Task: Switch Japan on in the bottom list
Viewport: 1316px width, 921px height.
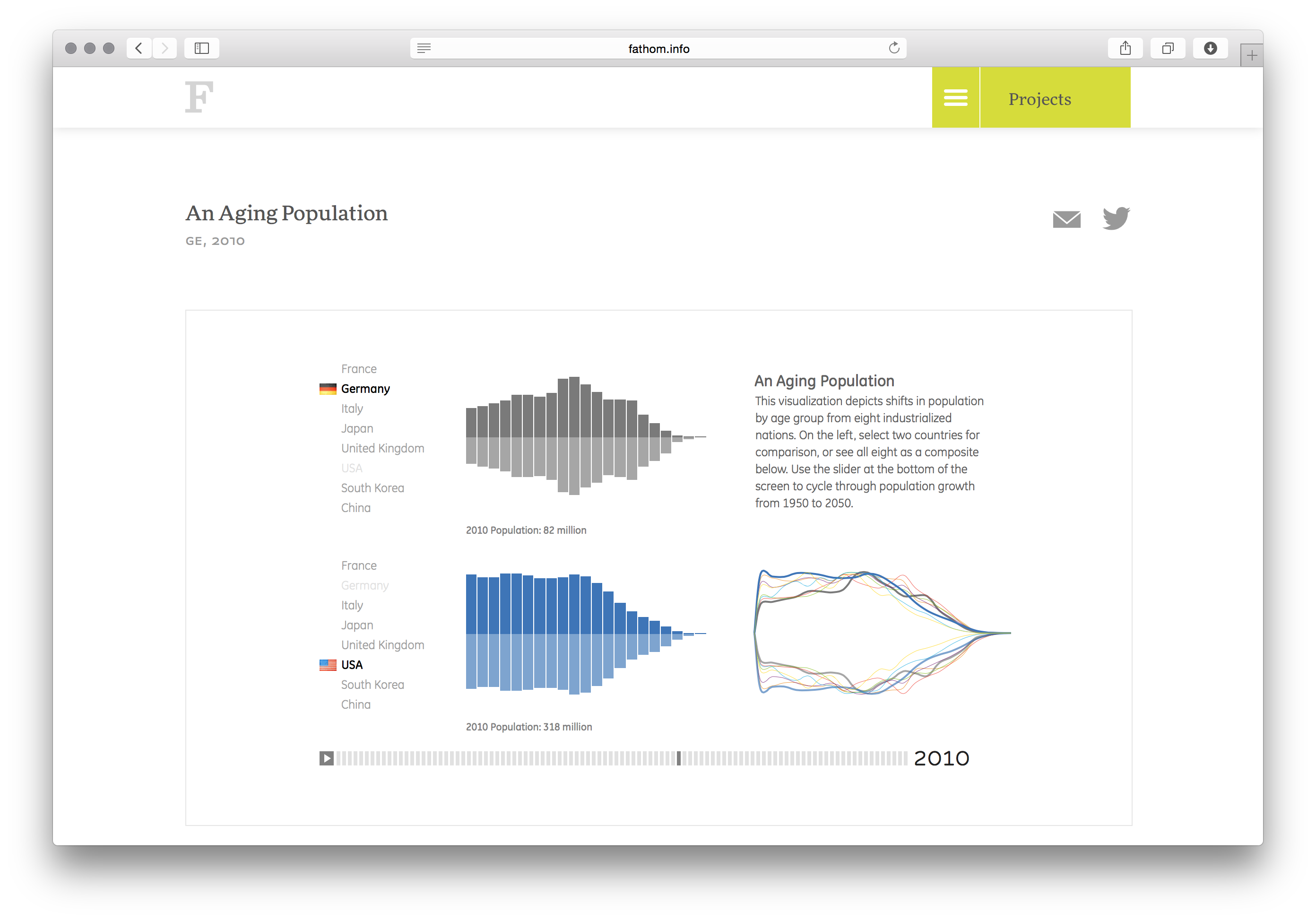Action: click(x=357, y=625)
